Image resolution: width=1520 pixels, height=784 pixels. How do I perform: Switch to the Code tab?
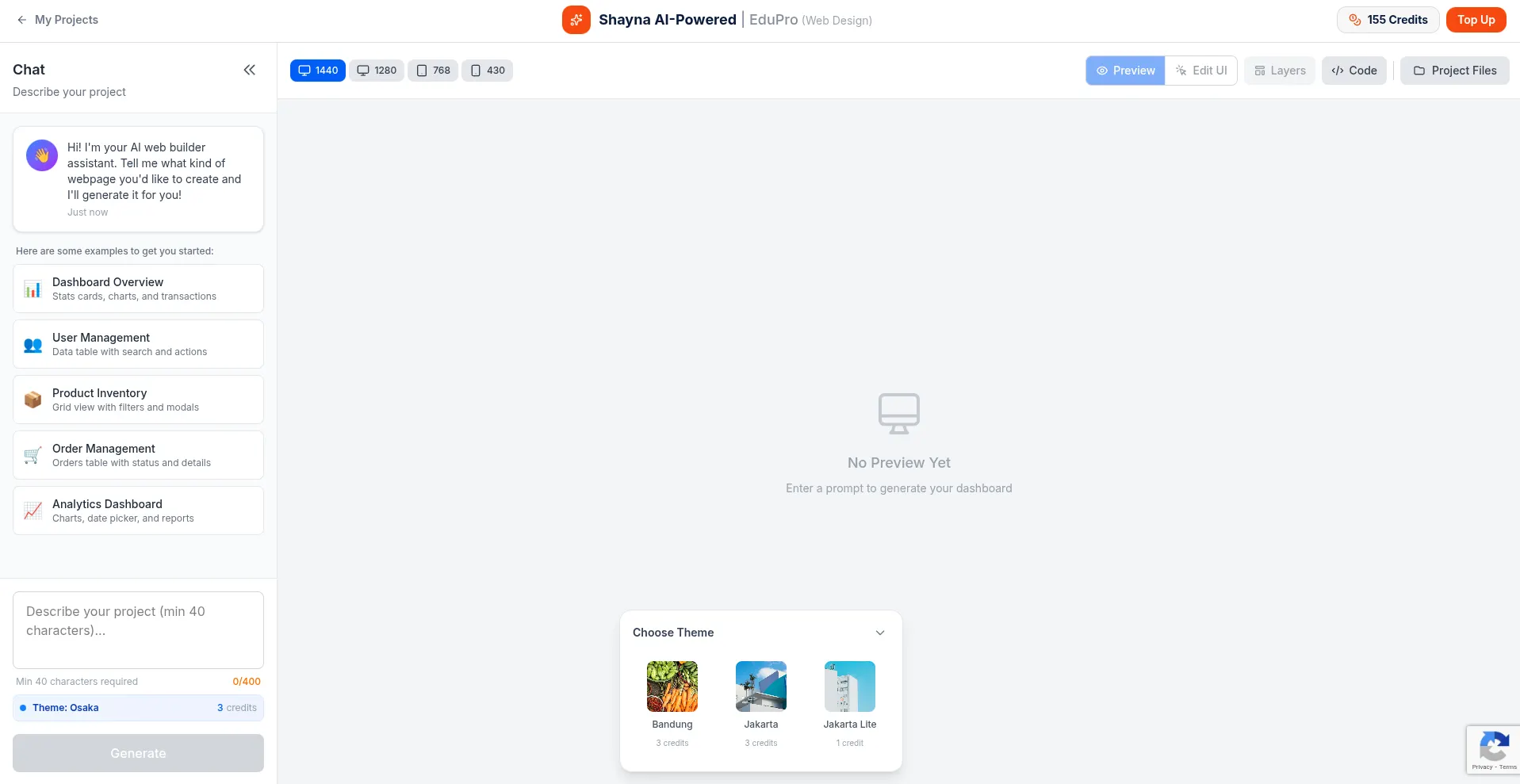click(1353, 71)
